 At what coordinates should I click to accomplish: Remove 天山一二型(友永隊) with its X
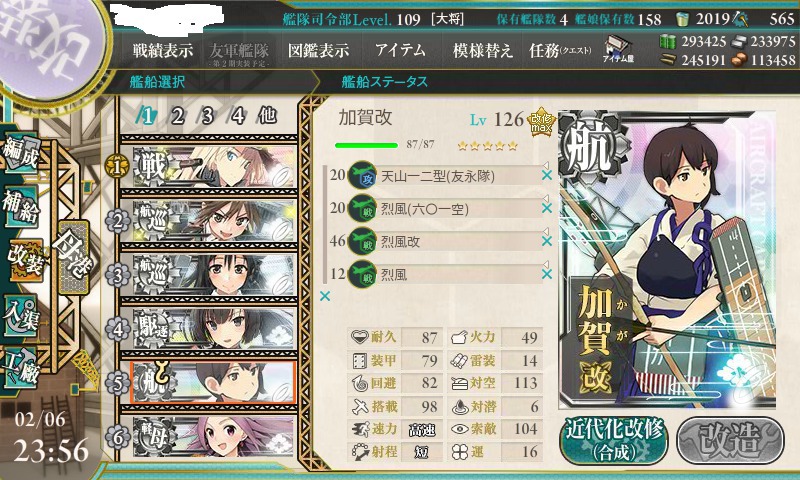click(546, 175)
